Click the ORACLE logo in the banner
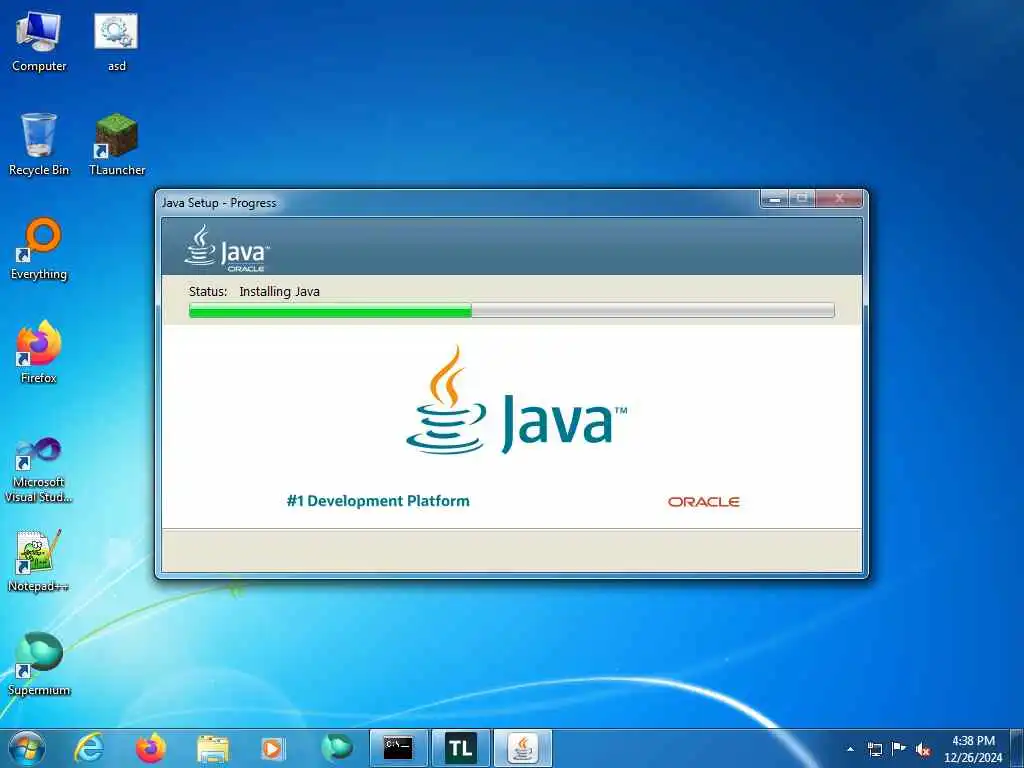This screenshot has height=768, width=1024. coord(703,502)
